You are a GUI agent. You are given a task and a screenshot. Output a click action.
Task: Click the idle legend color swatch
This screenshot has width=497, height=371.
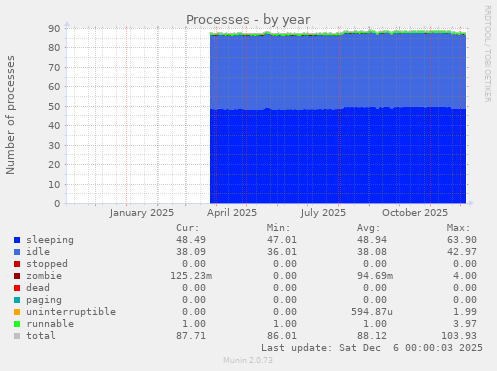coord(17,252)
